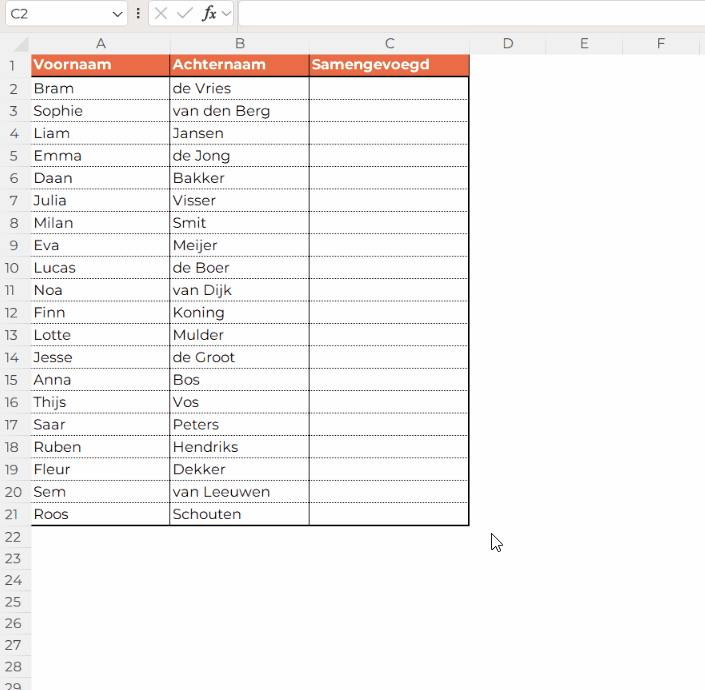
Task: Select the cell containing van Dijk
Action: click(x=240, y=290)
